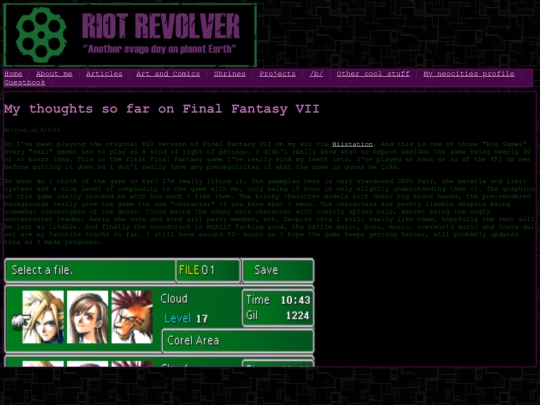This screenshot has height=405, width=540.
Task: Go to About me page
Action: pyautogui.click(x=54, y=74)
